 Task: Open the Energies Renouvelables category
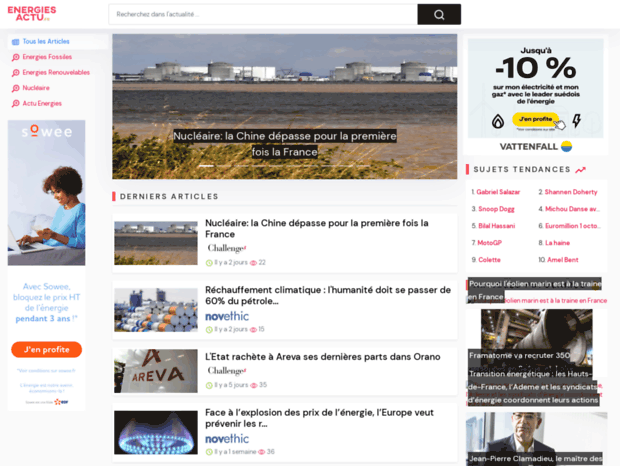pos(56,73)
